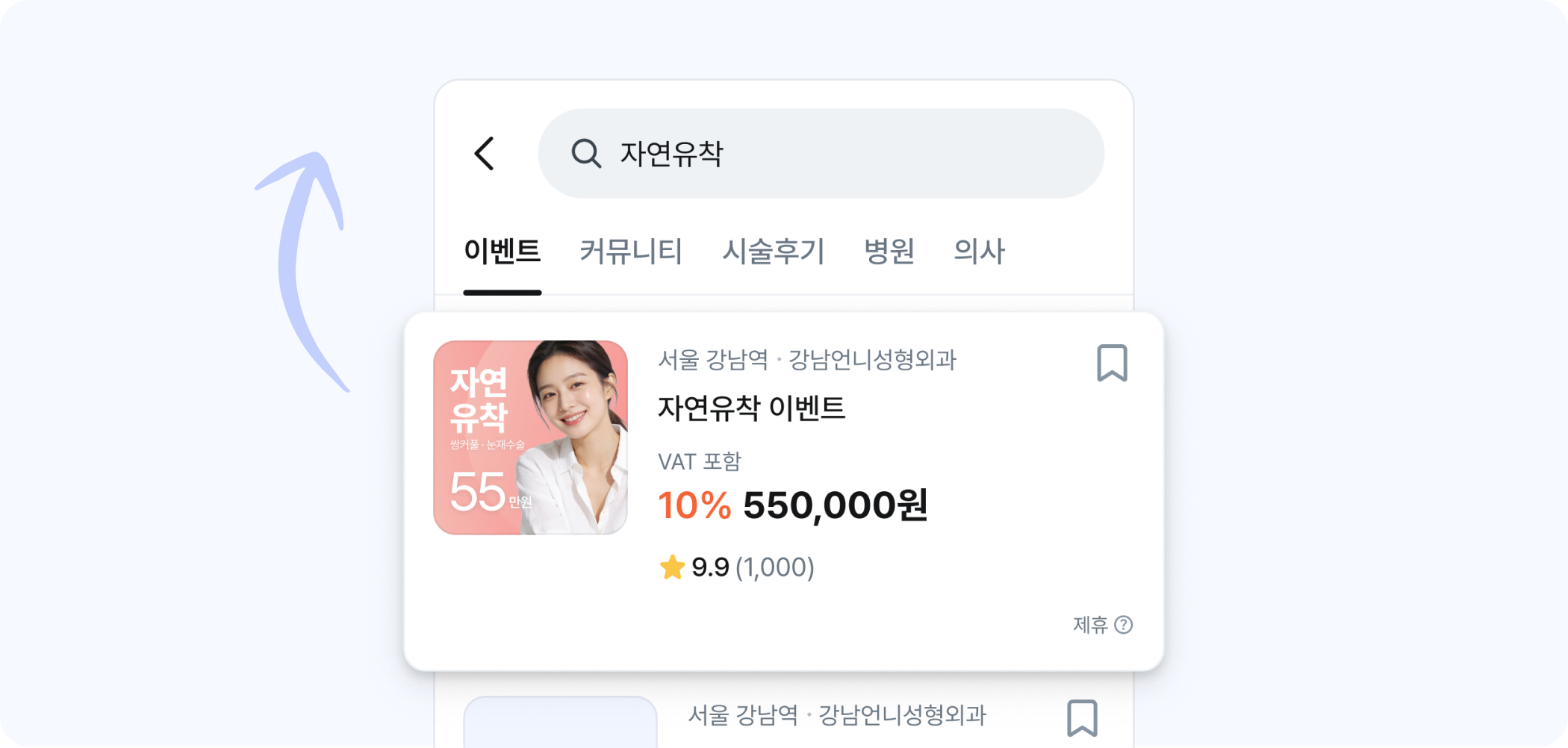
Task: Toggle bookmark on the second listing
Action: pyautogui.click(x=1082, y=718)
